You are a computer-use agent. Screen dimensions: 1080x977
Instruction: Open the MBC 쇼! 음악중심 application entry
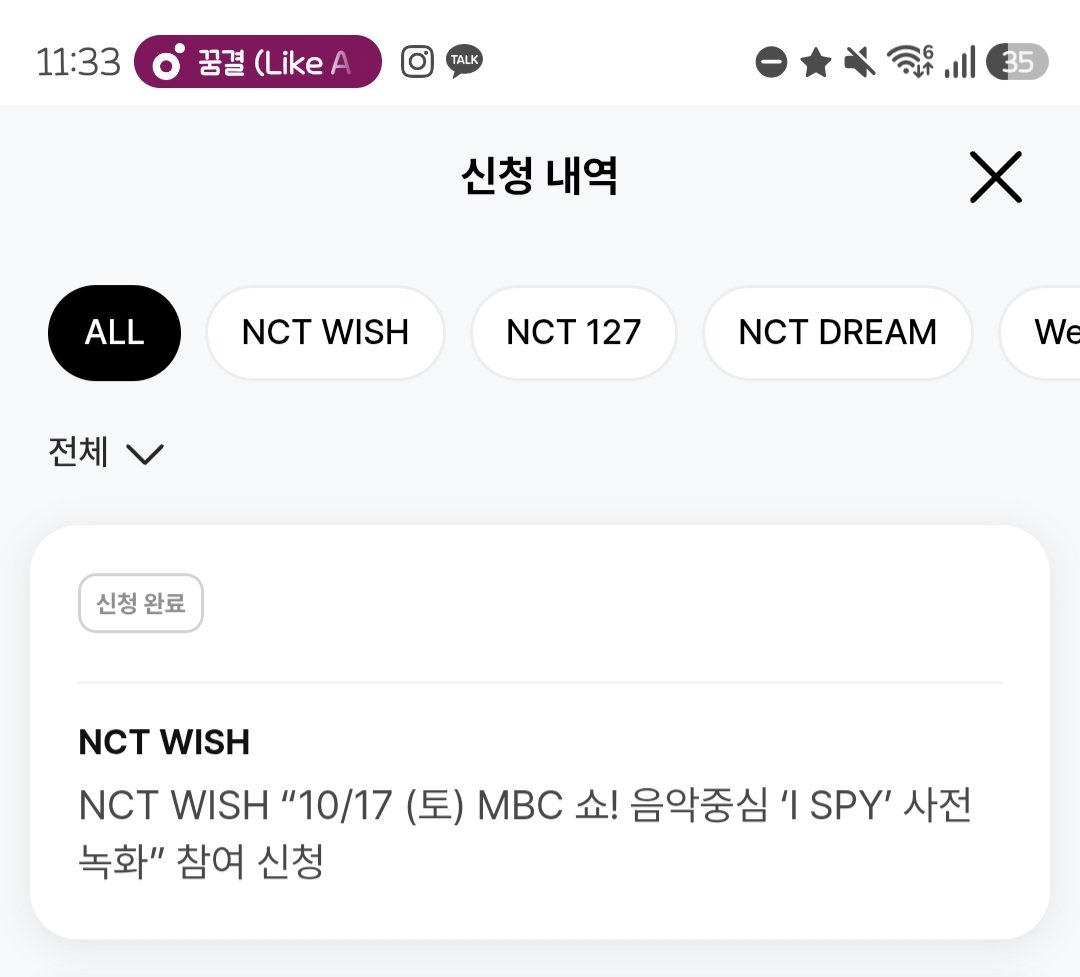coord(539,732)
